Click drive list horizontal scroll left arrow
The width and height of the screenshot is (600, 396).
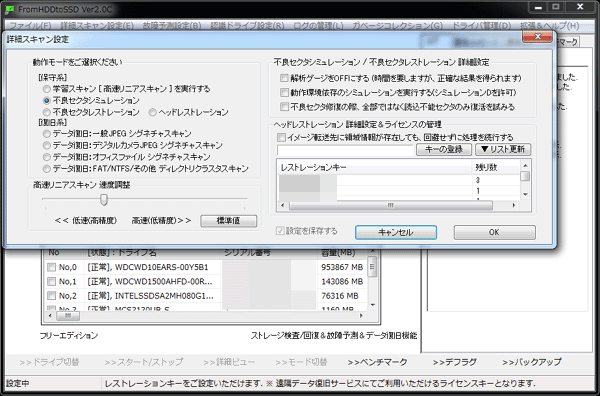pos(50,316)
